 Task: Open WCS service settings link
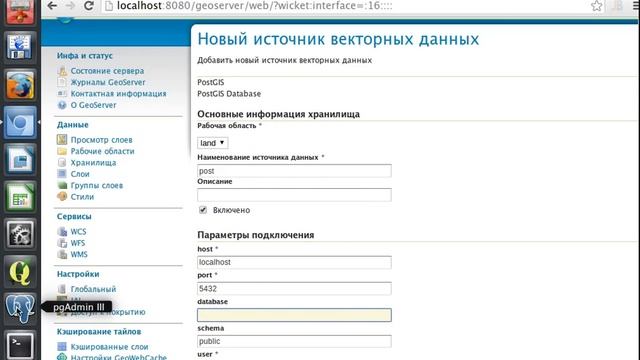pos(78,232)
